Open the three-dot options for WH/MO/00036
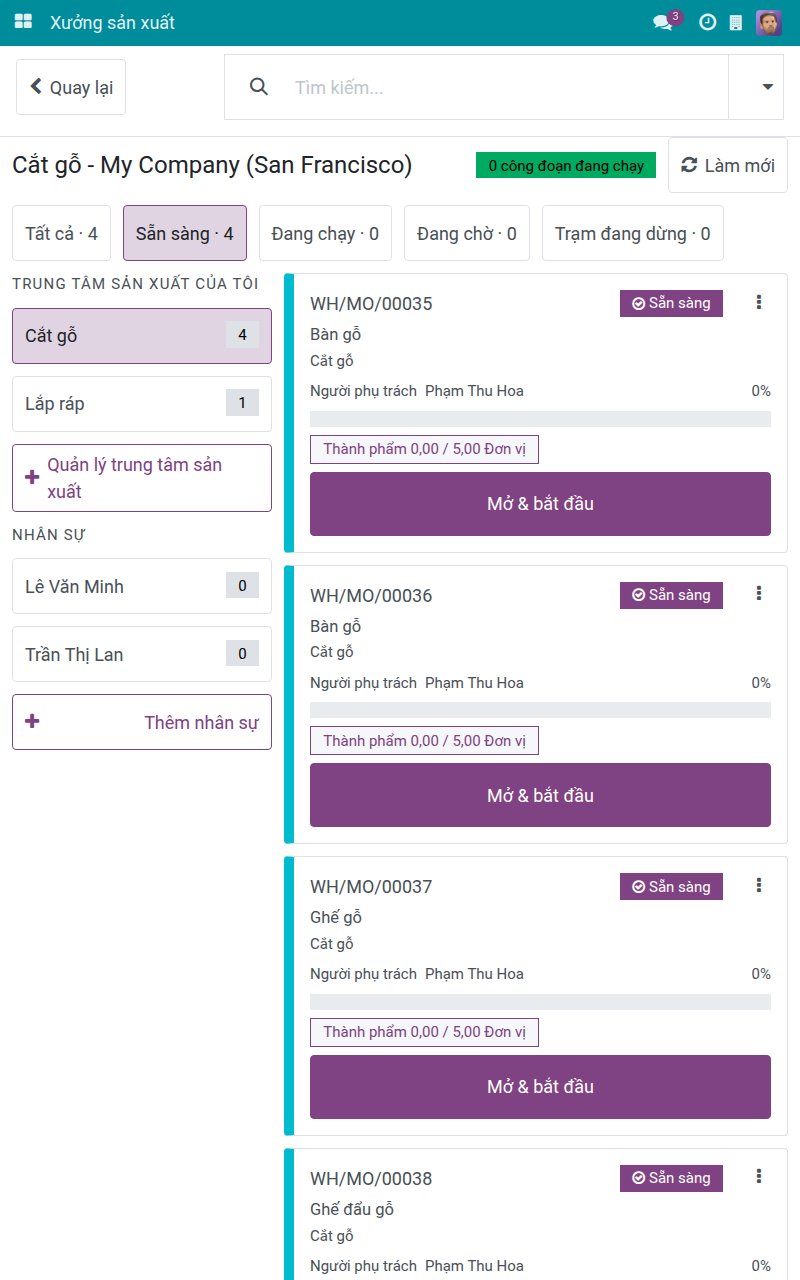Image resolution: width=800 pixels, height=1280 pixels. pos(759,594)
